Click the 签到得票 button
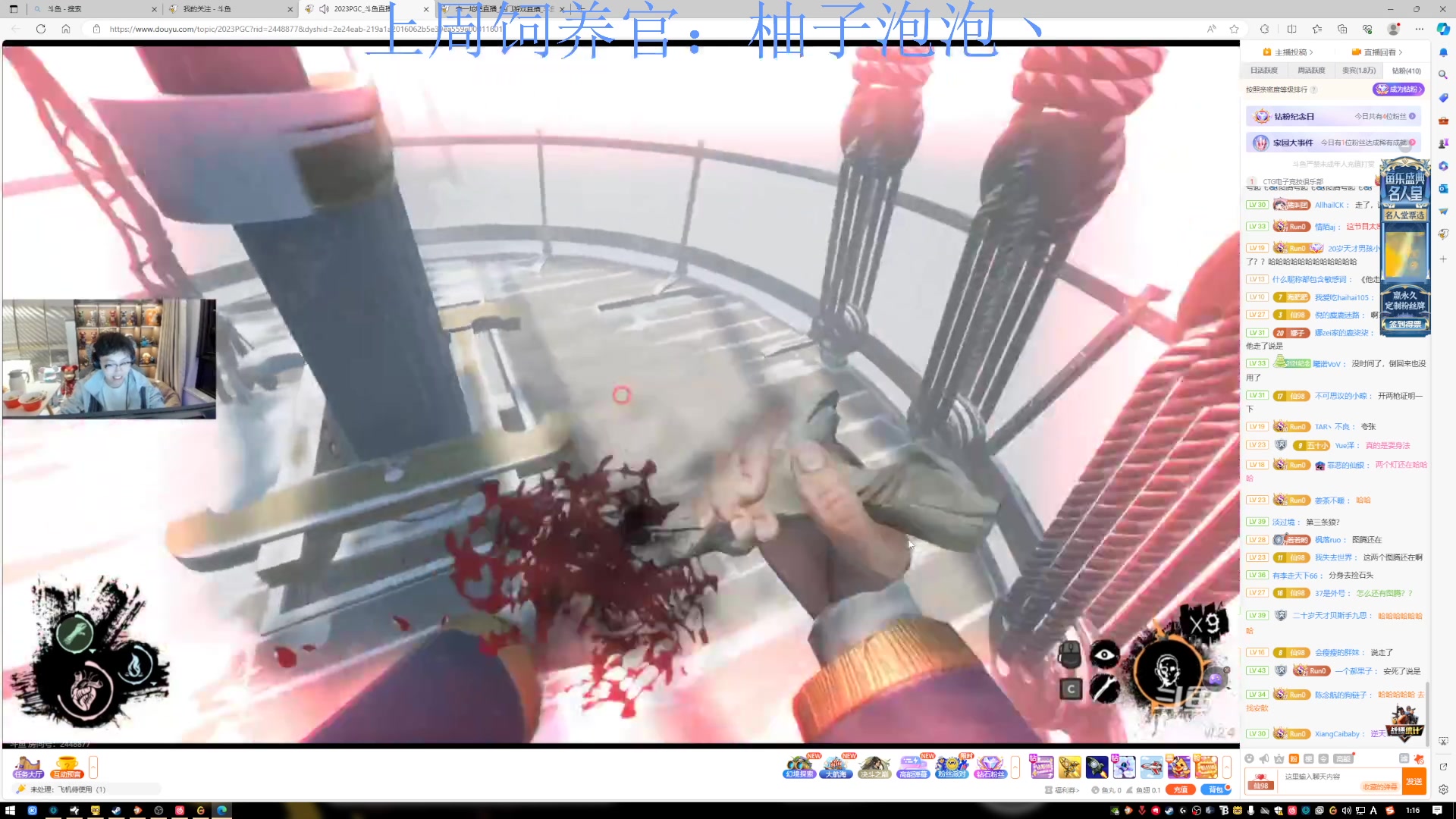Screen dimensions: 1456x819 coord(1405,325)
